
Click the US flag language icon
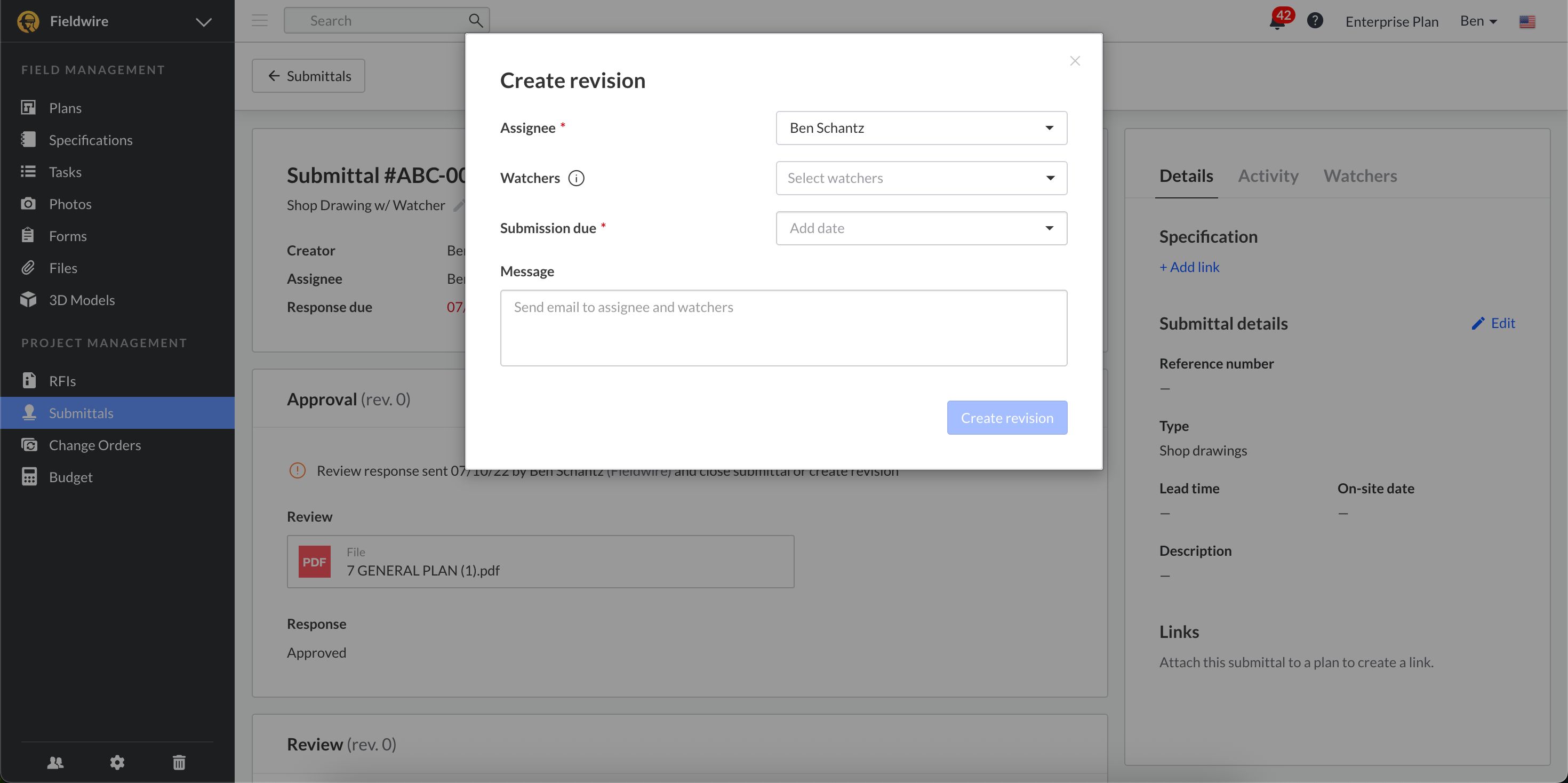point(1526,22)
